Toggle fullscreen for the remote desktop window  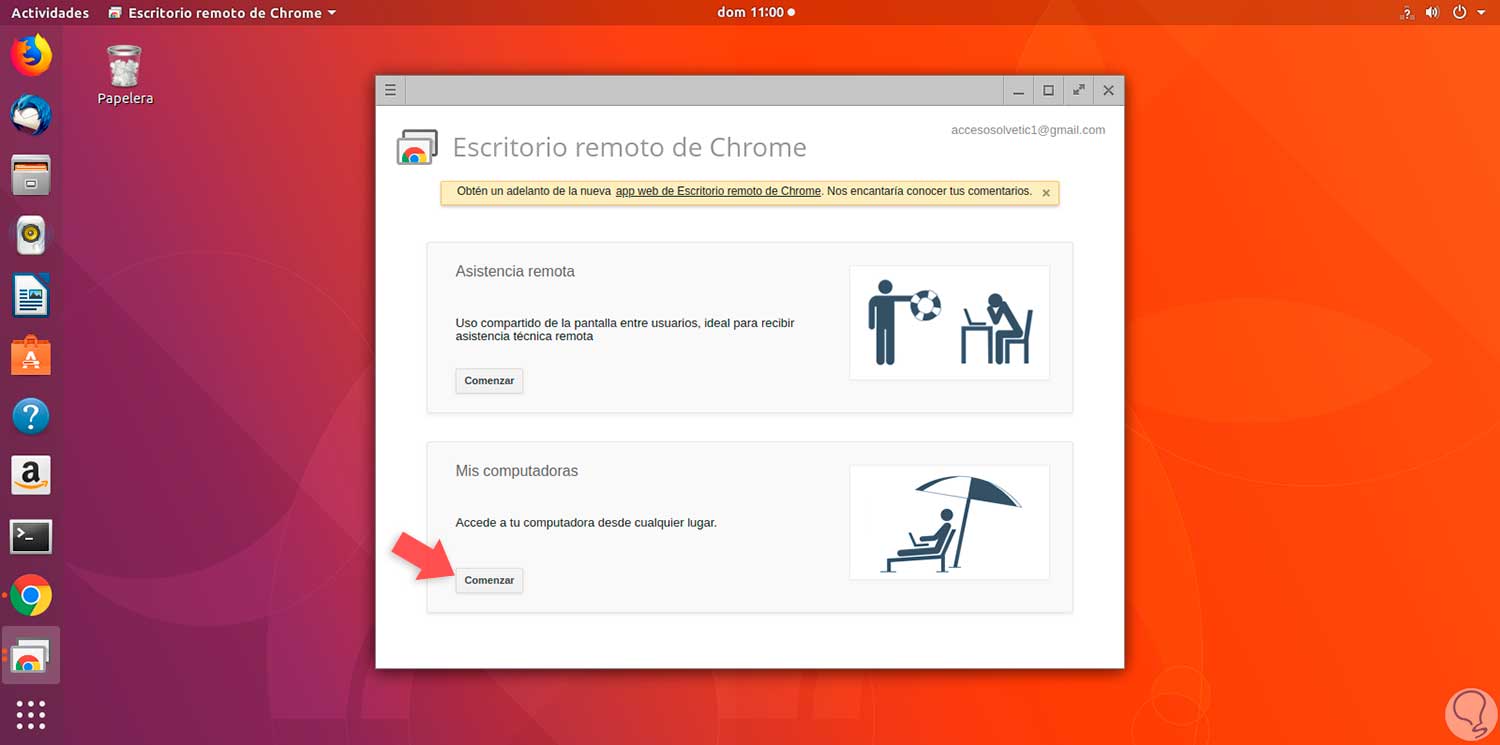[1078, 90]
